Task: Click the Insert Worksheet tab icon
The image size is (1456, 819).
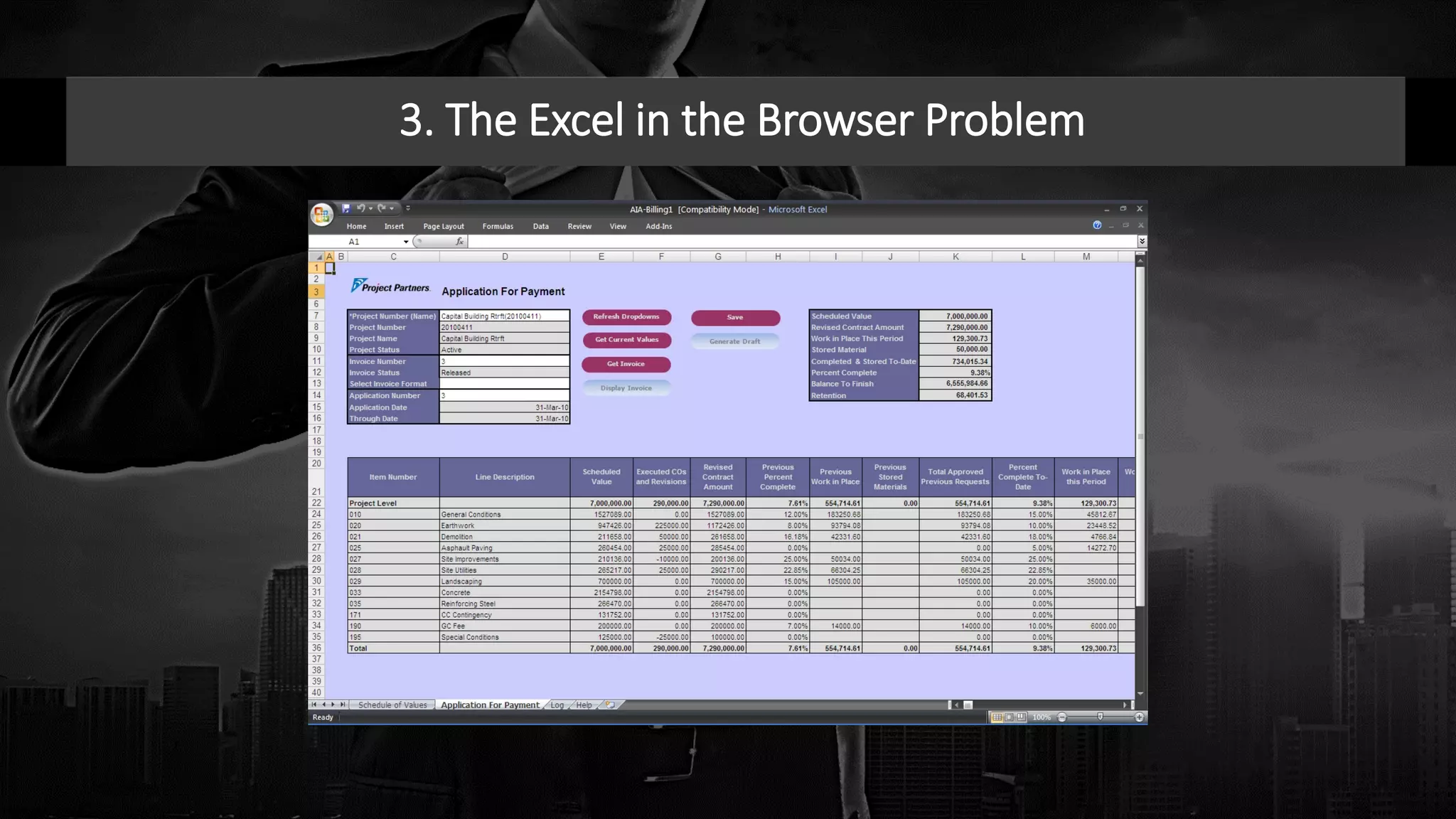Action: pos(610,705)
